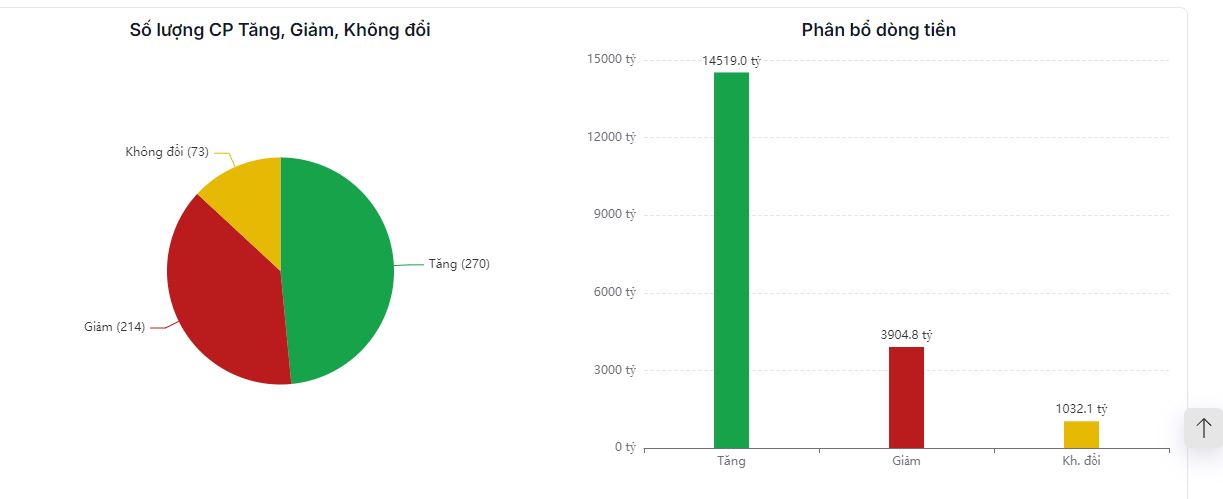
Task: Click the 'Số lượng CP Tăng, Giảm, Không đổi' title
Action: tap(280, 30)
